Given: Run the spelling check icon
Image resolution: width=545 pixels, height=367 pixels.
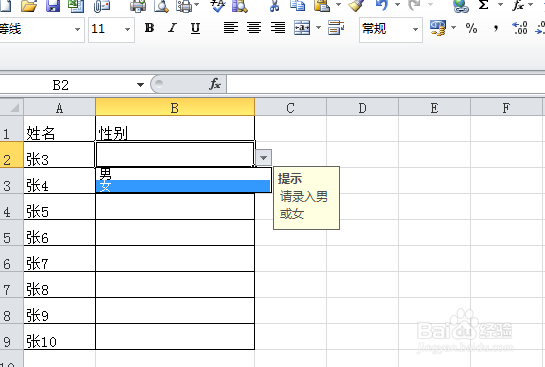Looking at the screenshot, I should pyautogui.click(x=218, y=6).
